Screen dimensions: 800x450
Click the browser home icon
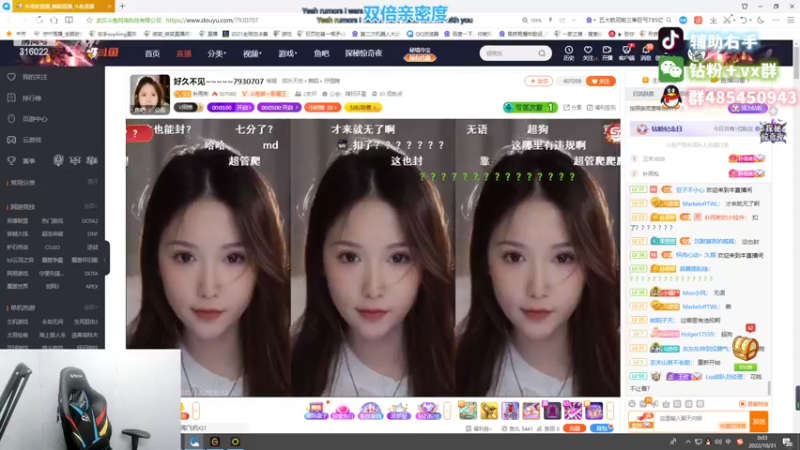(54, 20)
